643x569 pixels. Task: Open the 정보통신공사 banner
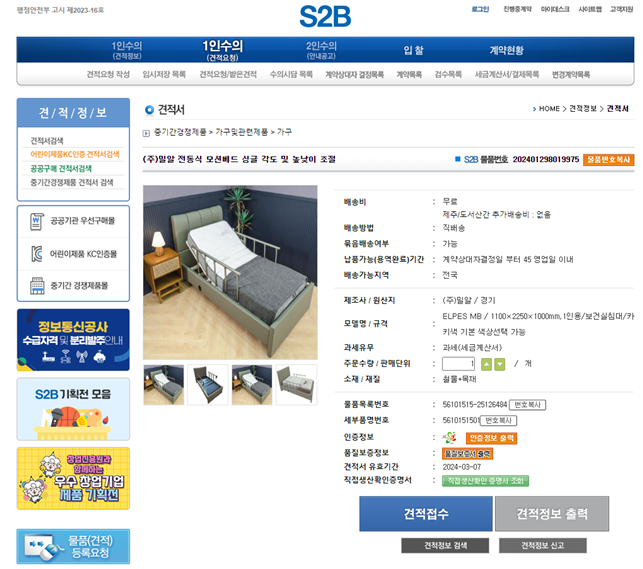pos(73,340)
